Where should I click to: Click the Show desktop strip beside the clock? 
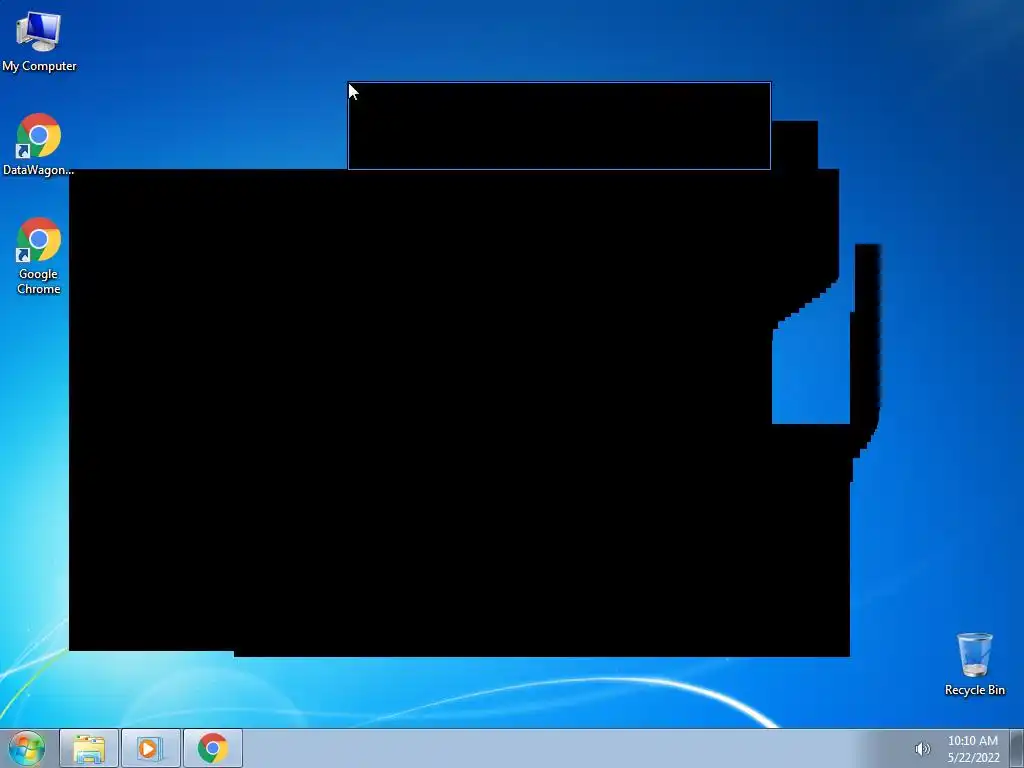coord(1017,748)
